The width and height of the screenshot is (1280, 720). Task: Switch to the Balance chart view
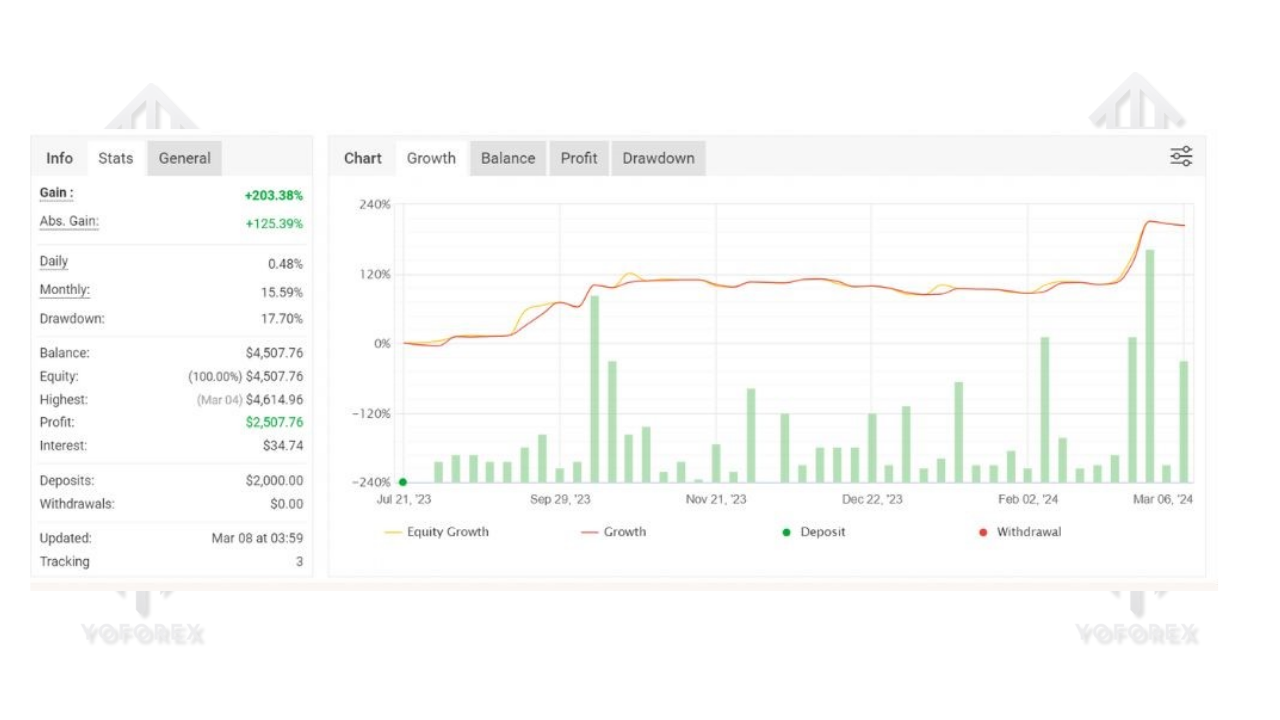click(x=507, y=158)
